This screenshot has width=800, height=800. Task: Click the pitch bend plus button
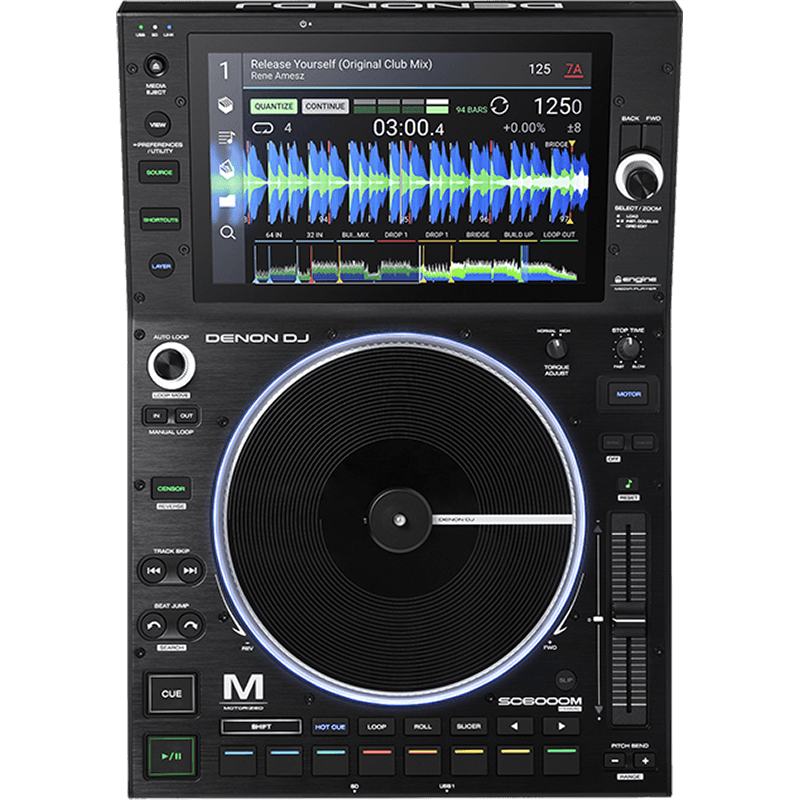[x=645, y=761]
